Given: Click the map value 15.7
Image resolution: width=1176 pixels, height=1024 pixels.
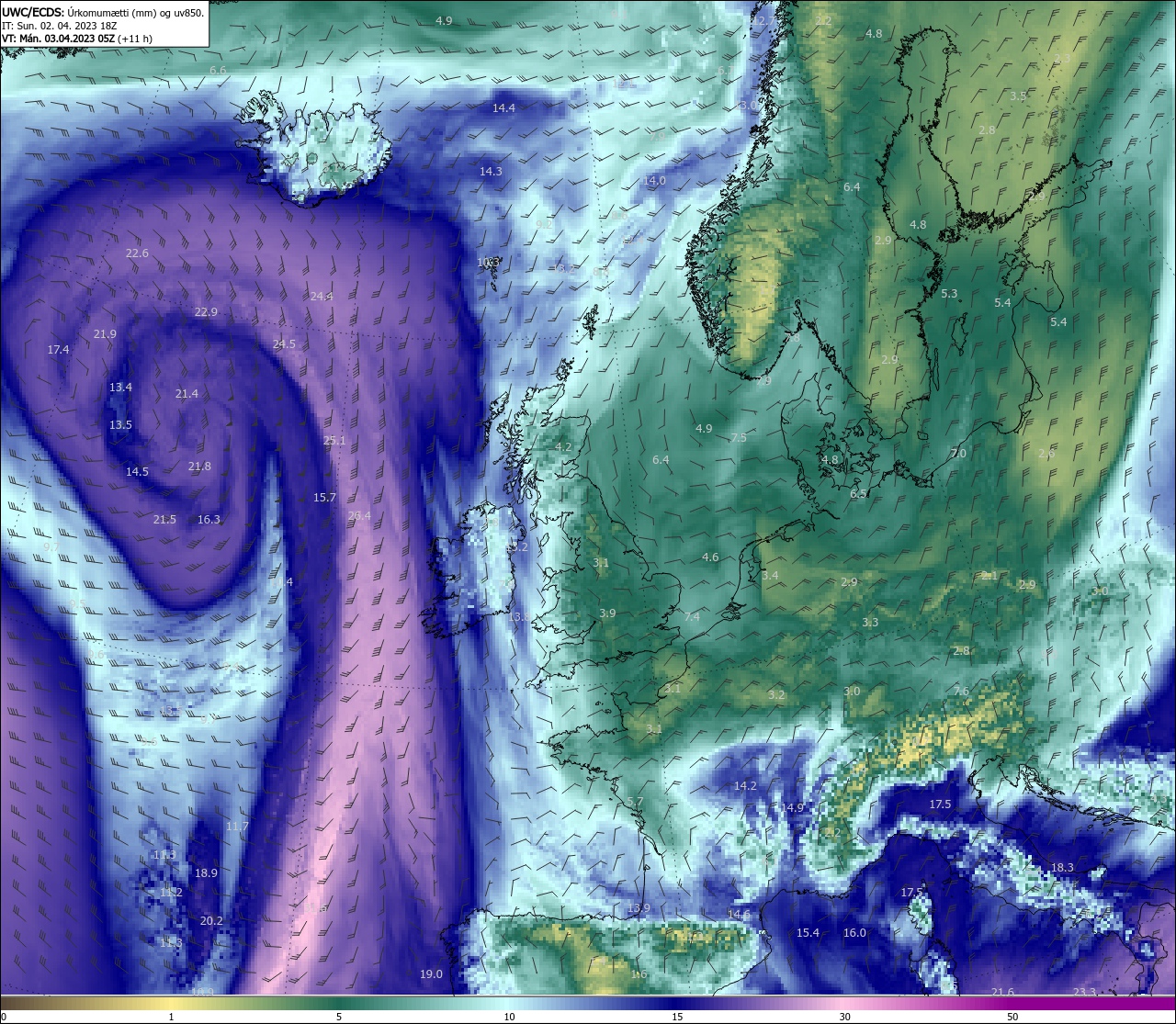Looking at the screenshot, I should coord(324,498).
